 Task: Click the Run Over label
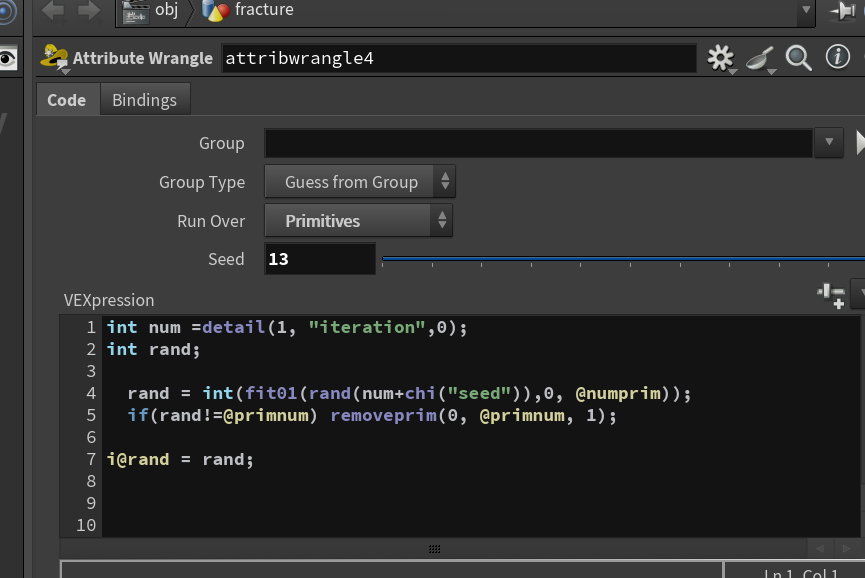coord(211,221)
